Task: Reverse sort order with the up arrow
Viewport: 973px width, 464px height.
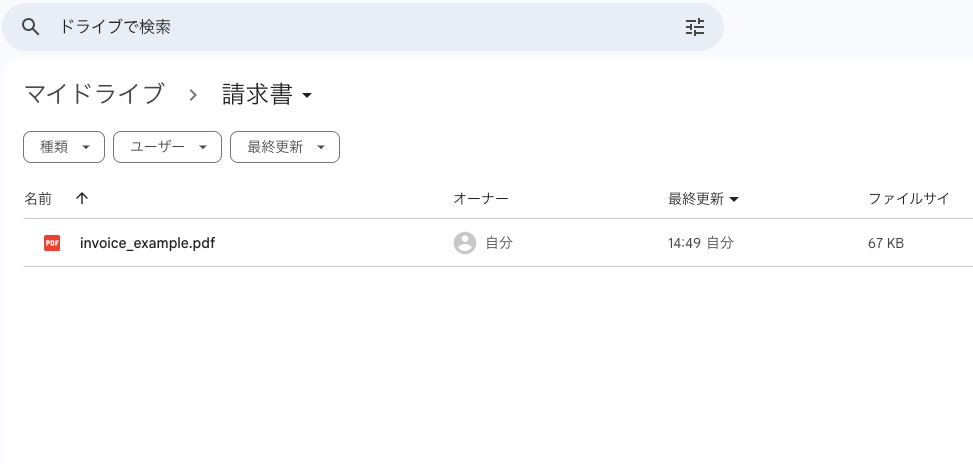Action: [82, 199]
